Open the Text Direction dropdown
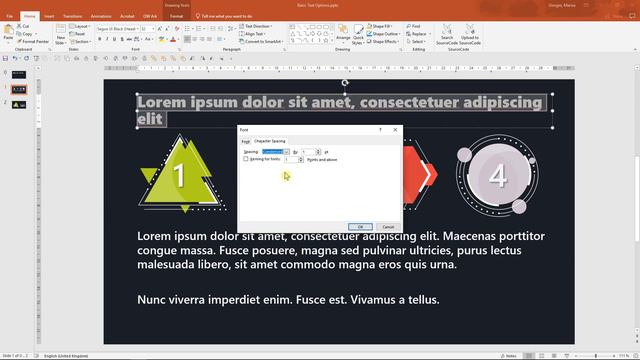This screenshot has width=640, height=360. click(256, 26)
